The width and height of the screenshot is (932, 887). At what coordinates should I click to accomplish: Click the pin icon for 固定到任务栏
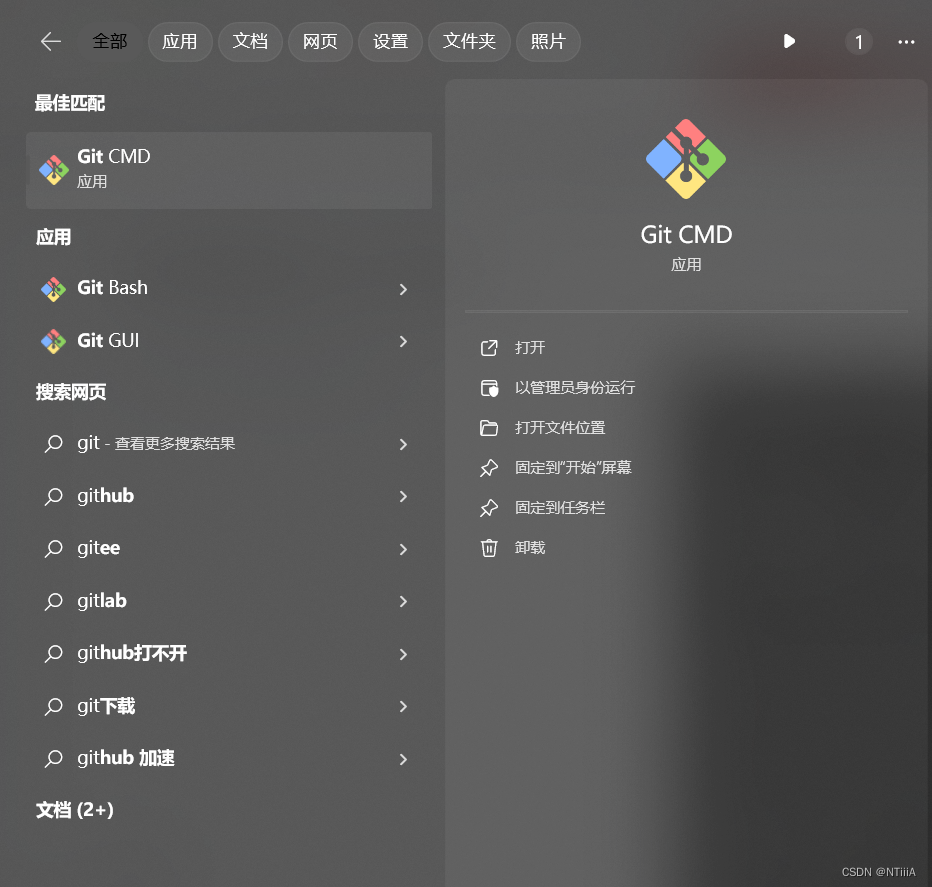[x=489, y=508]
